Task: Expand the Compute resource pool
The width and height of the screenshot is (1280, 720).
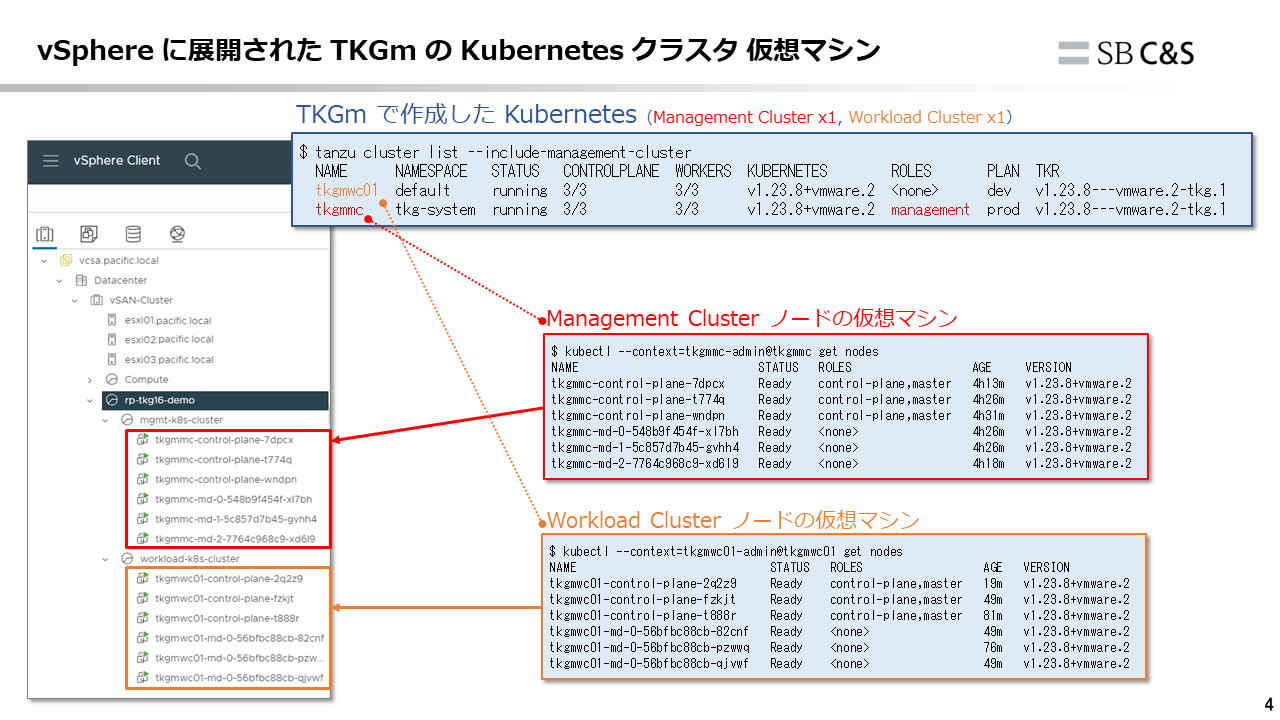Action: pos(89,380)
